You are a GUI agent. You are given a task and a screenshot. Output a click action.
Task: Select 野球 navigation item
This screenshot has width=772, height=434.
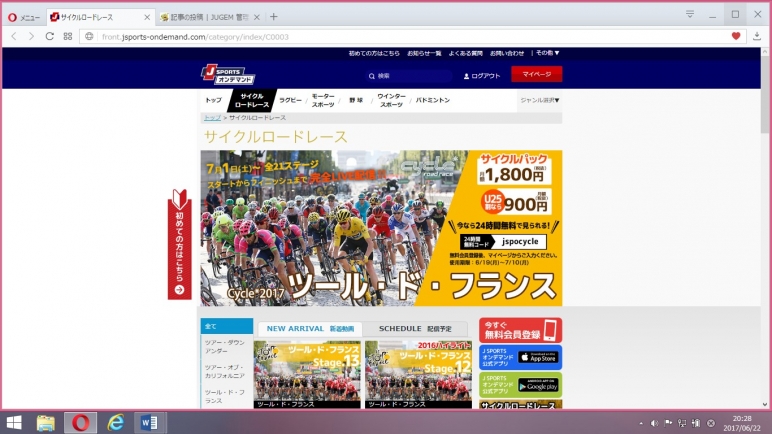click(356, 100)
